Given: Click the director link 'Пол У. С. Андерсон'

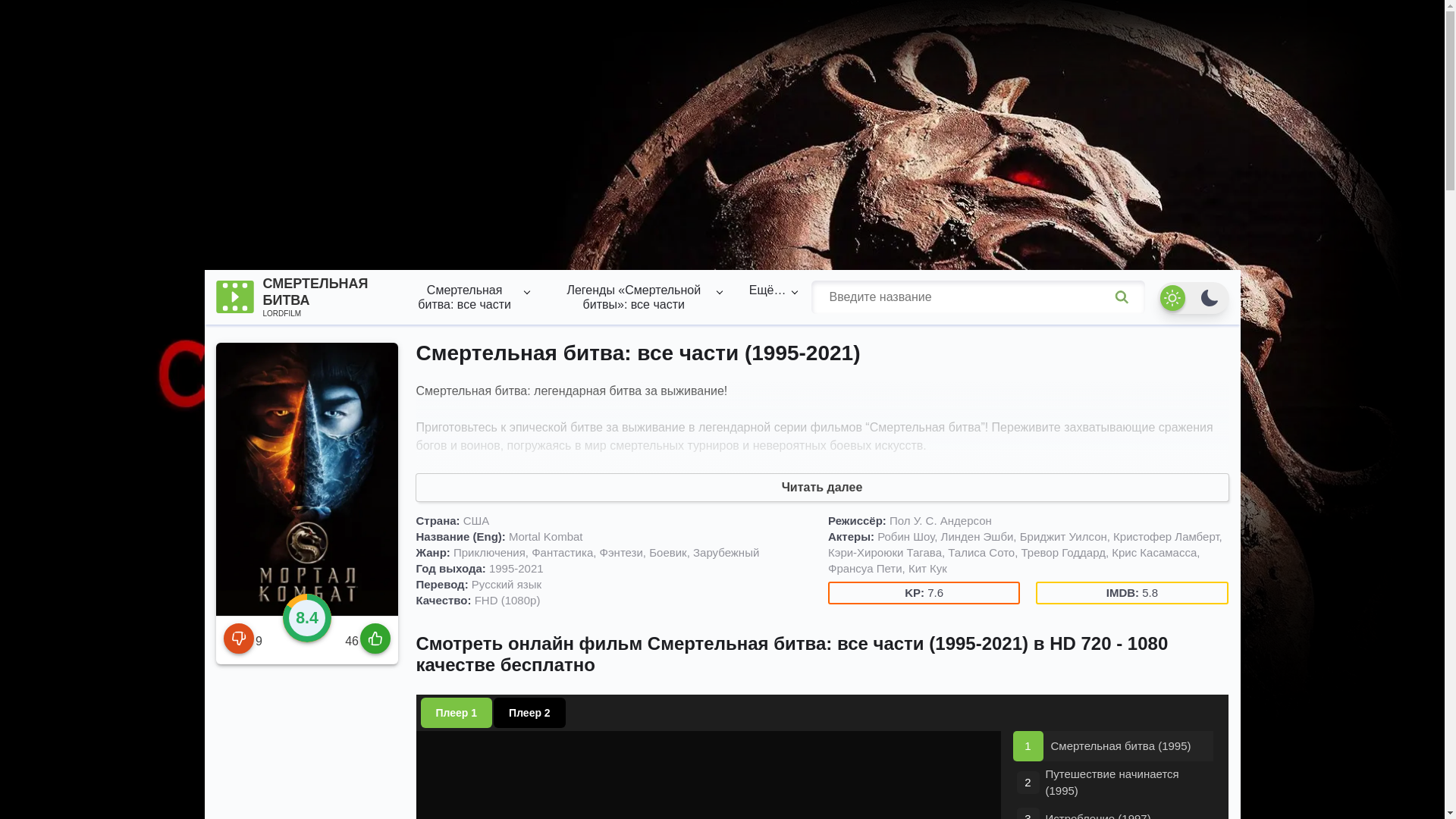Looking at the screenshot, I should (940, 521).
